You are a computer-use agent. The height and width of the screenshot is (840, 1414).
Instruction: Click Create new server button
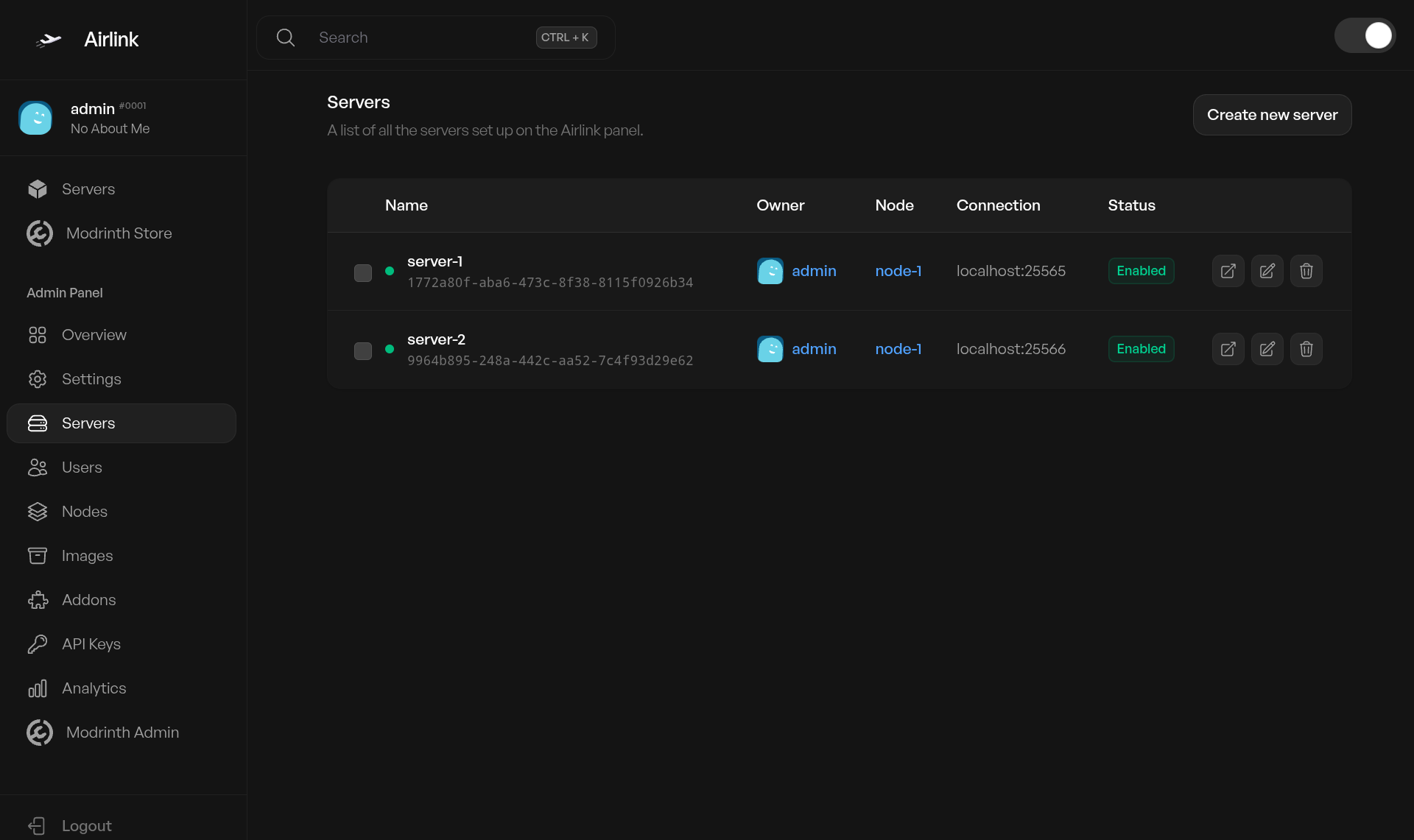1272,115
